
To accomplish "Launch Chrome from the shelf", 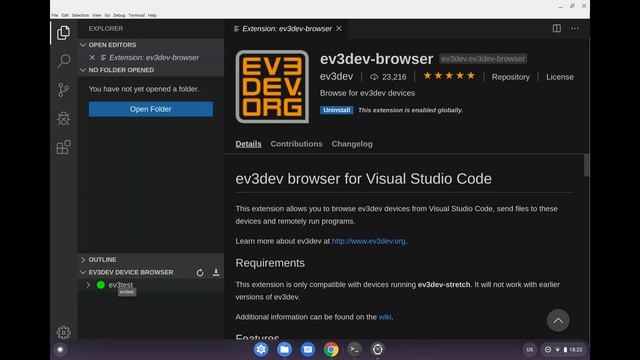I will pos(331,349).
